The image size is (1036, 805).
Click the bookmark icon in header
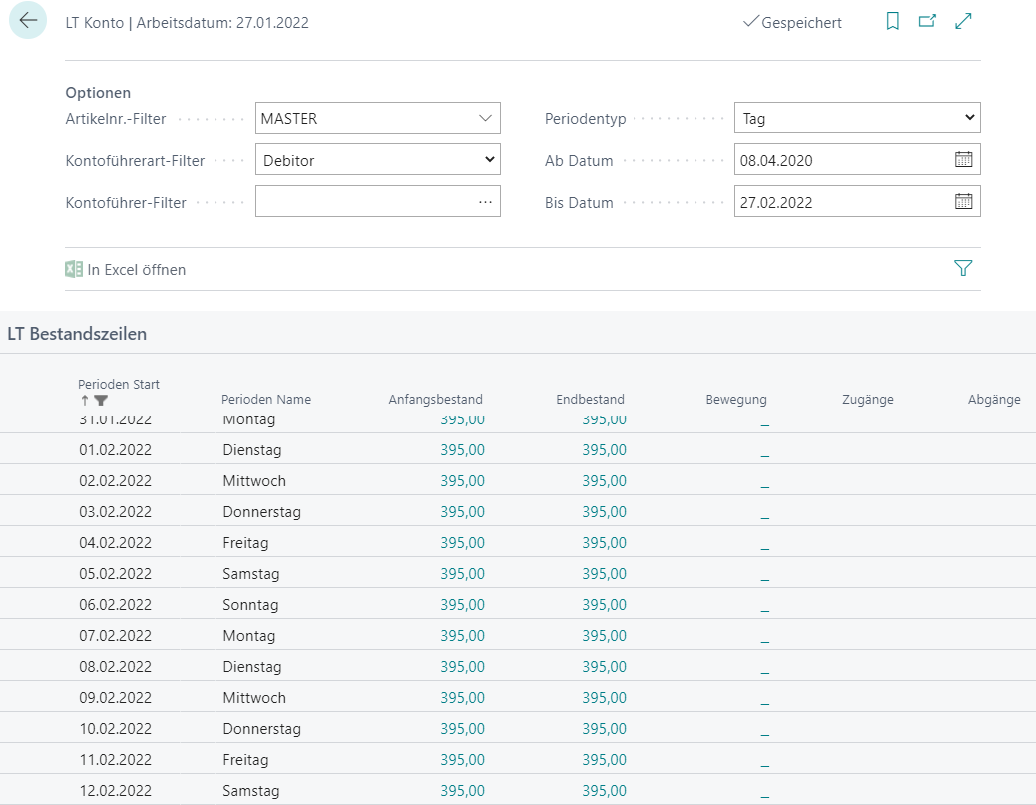pyautogui.click(x=892, y=21)
